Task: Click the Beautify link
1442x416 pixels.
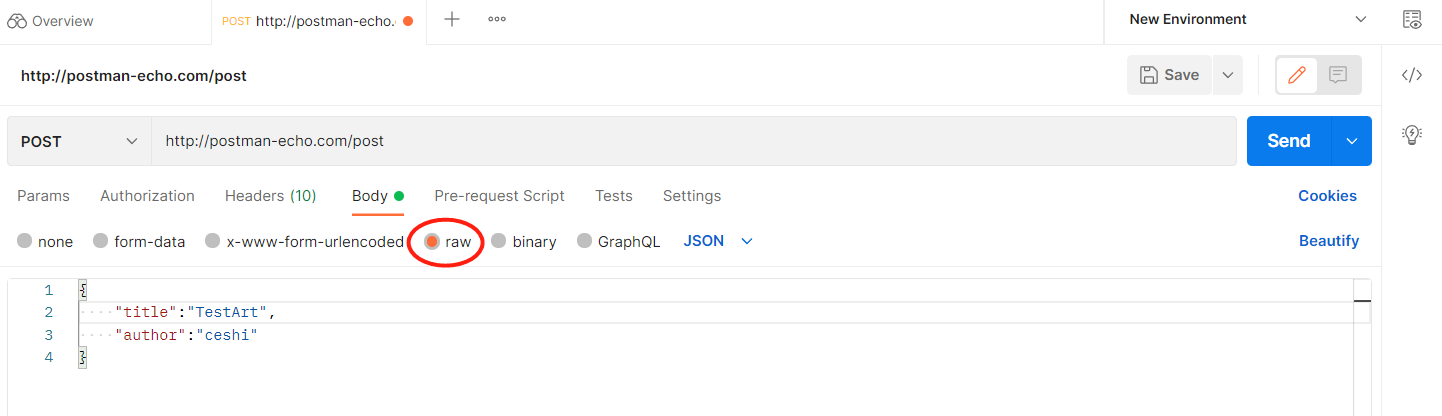Action: pyautogui.click(x=1328, y=241)
